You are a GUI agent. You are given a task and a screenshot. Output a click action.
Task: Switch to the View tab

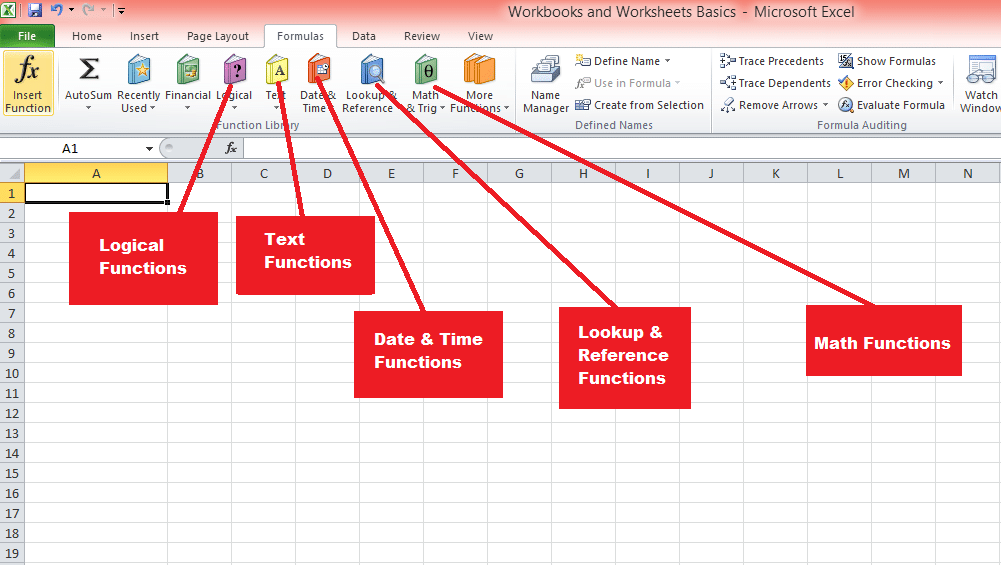pos(480,36)
